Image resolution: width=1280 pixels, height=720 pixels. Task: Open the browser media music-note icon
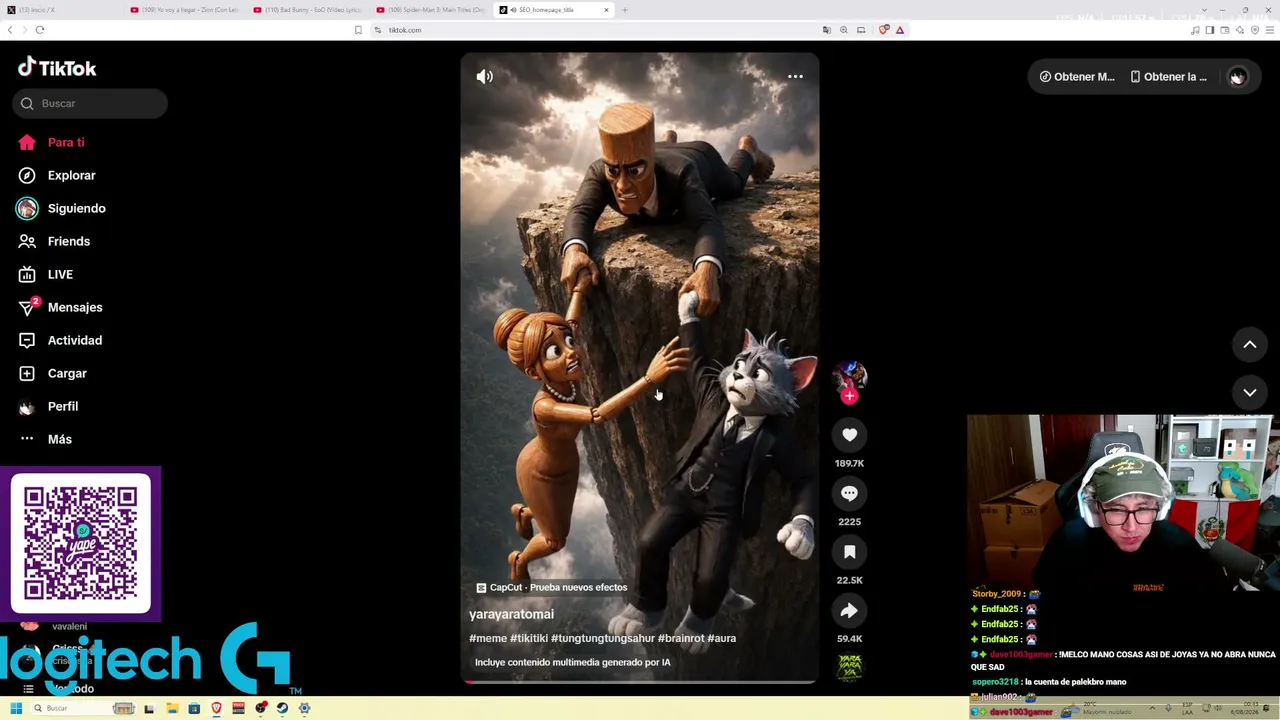tap(1195, 30)
